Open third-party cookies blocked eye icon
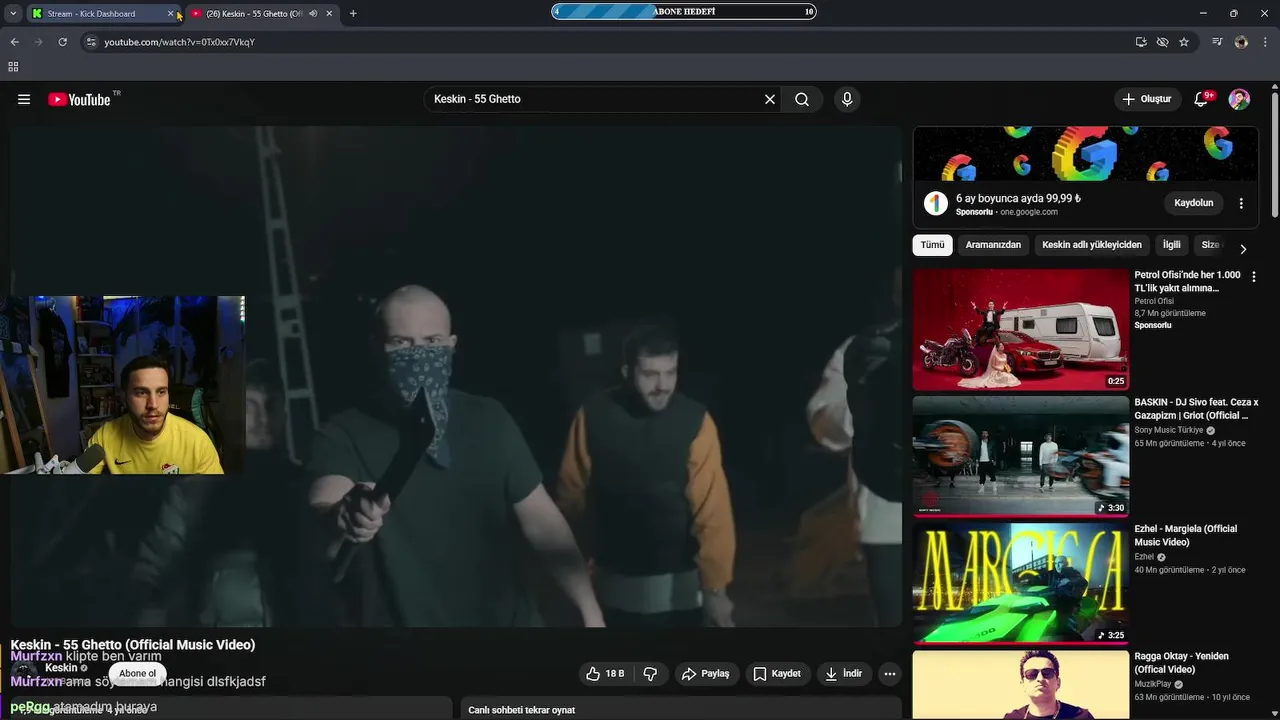Viewport: 1280px width, 720px height. tap(1162, 42)
